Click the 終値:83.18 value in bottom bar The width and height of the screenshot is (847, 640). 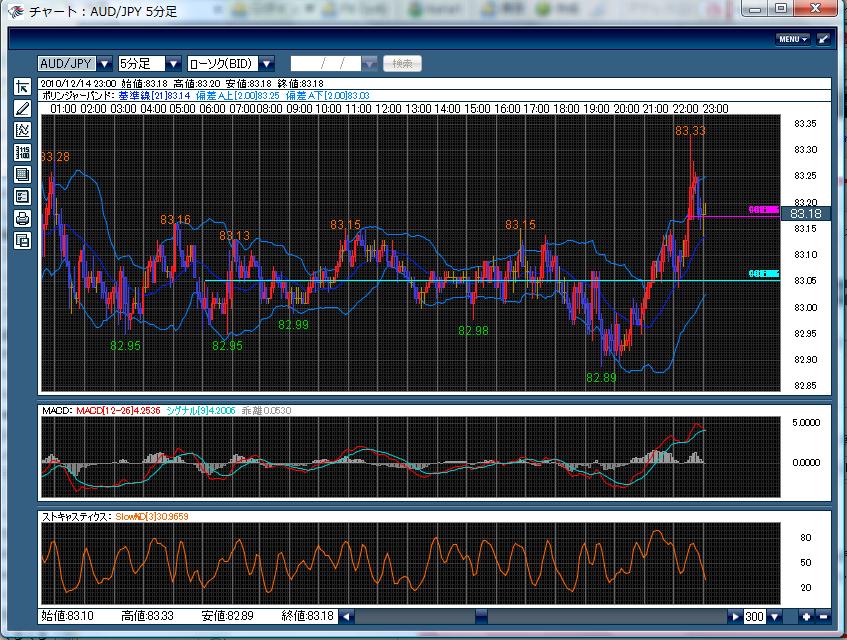308,616
